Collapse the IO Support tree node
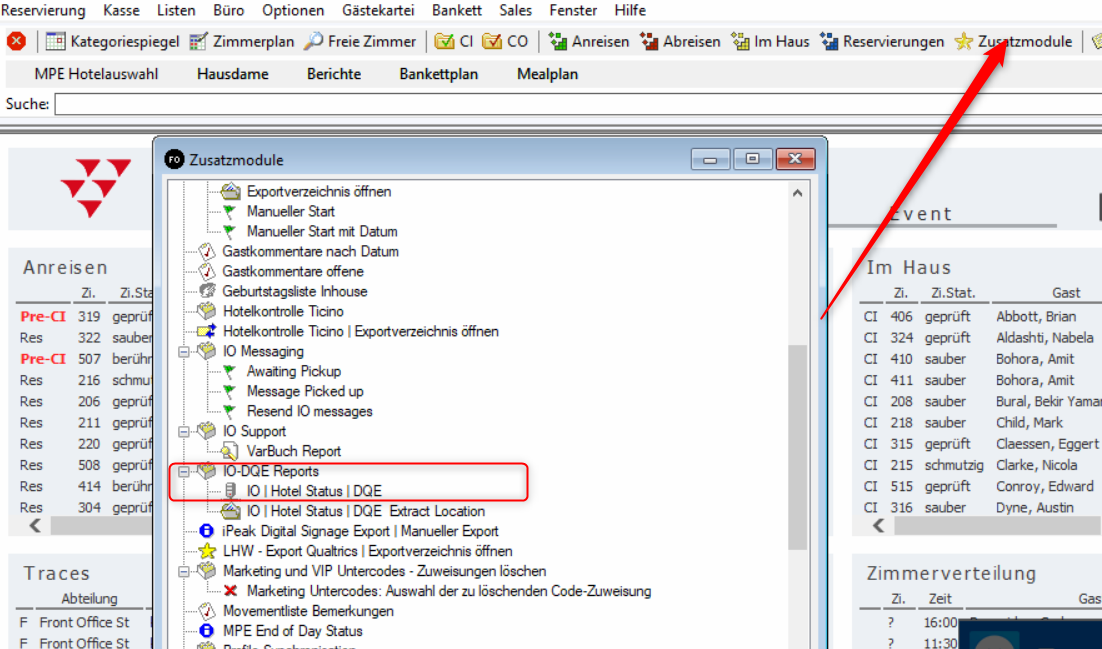This screenshot has height=649, width=1102. 184,432
